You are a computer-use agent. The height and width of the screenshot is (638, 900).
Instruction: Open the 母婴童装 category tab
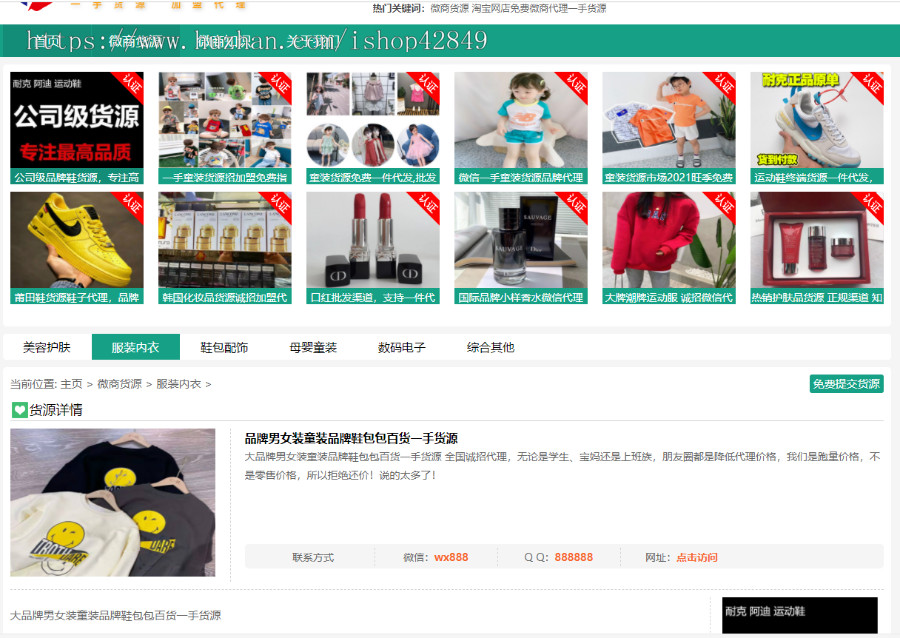(313, 347)
